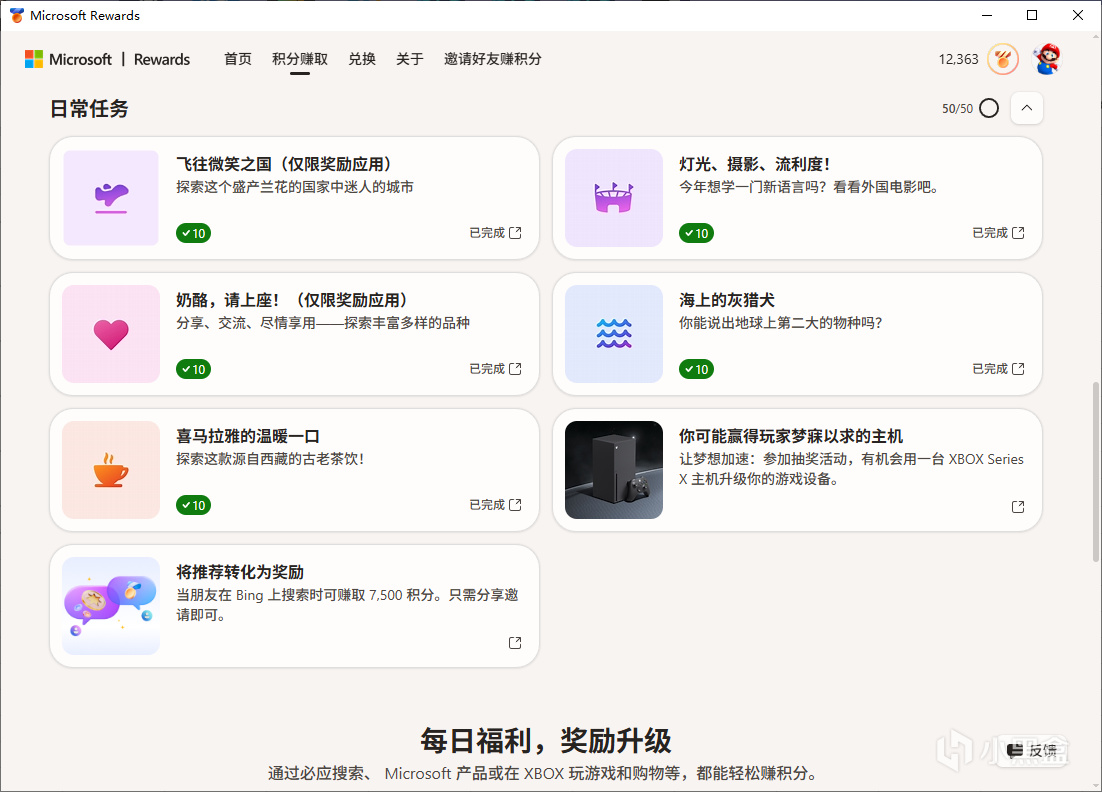This screenshot has width=1102, height=792.
Task: Click the 反馈 feedback button
Action: [x=1032, y=751]
